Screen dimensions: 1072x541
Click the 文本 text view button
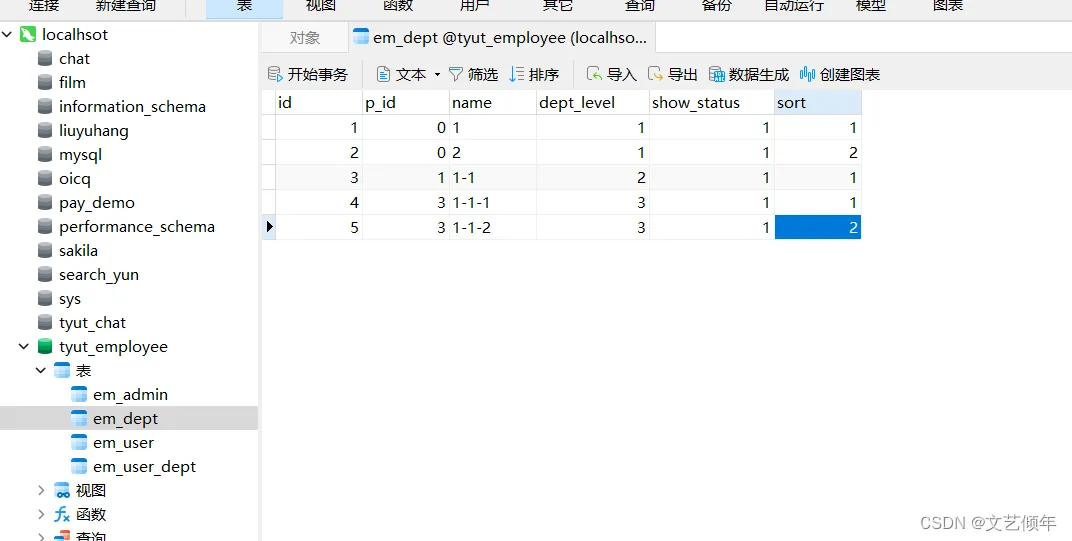pos(401,75)
